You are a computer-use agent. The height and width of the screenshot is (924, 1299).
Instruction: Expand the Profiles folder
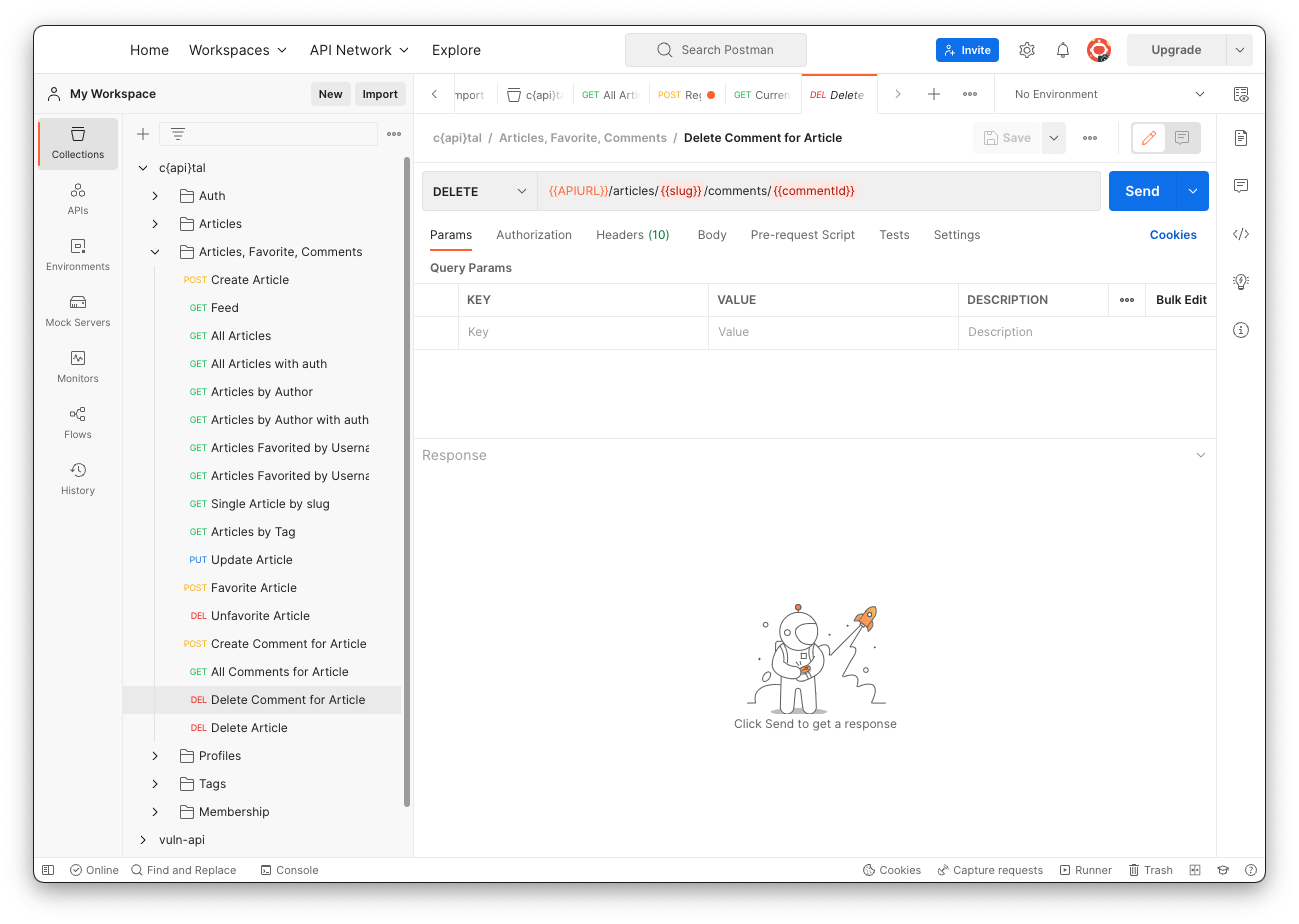(155, 756)
